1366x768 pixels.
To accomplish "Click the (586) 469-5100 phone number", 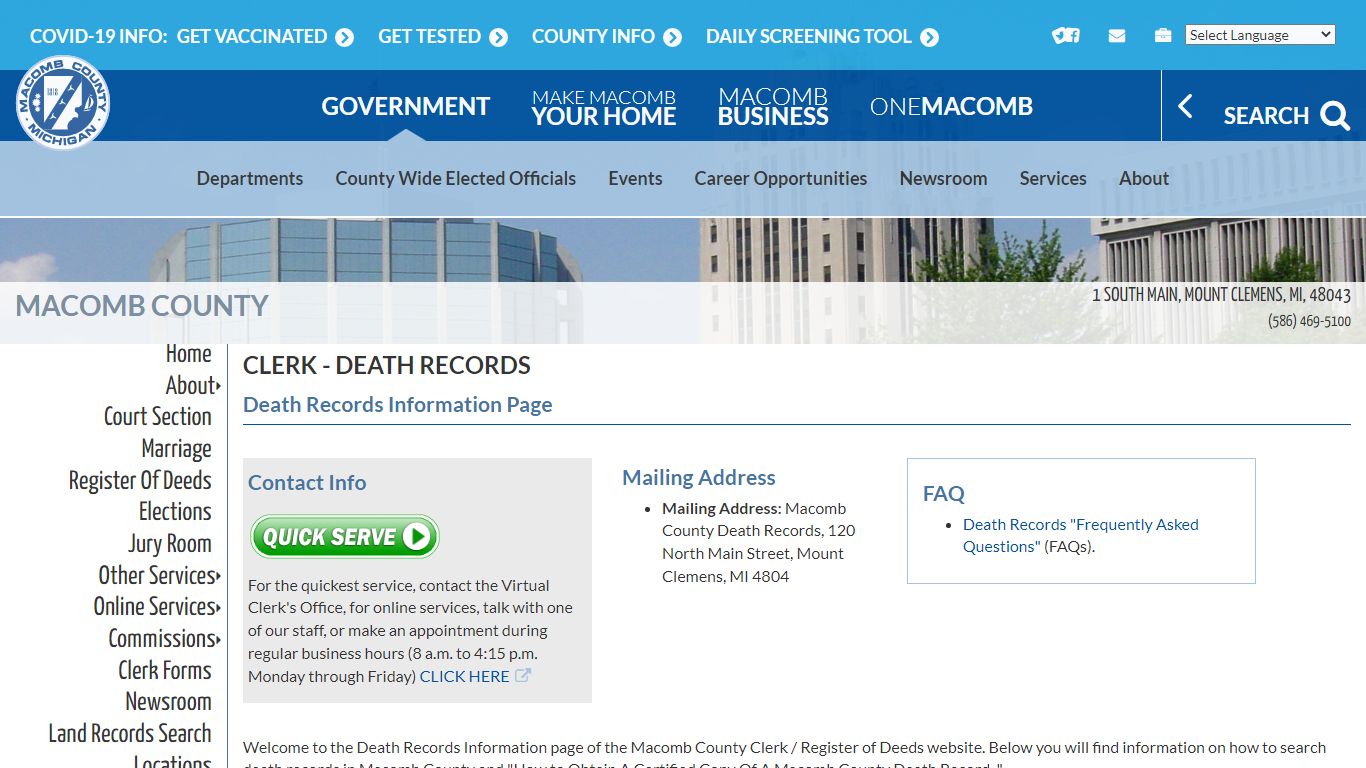I will coord(1309,321).
